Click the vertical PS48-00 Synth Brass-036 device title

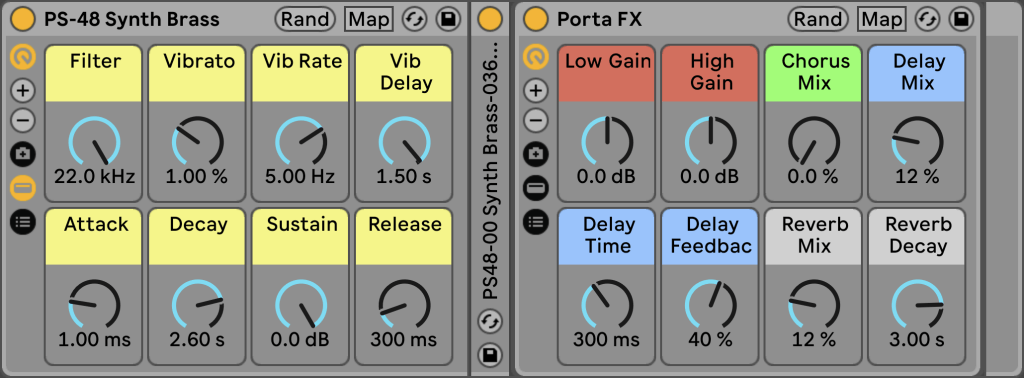pyautogui.click(x=490, y=171)
